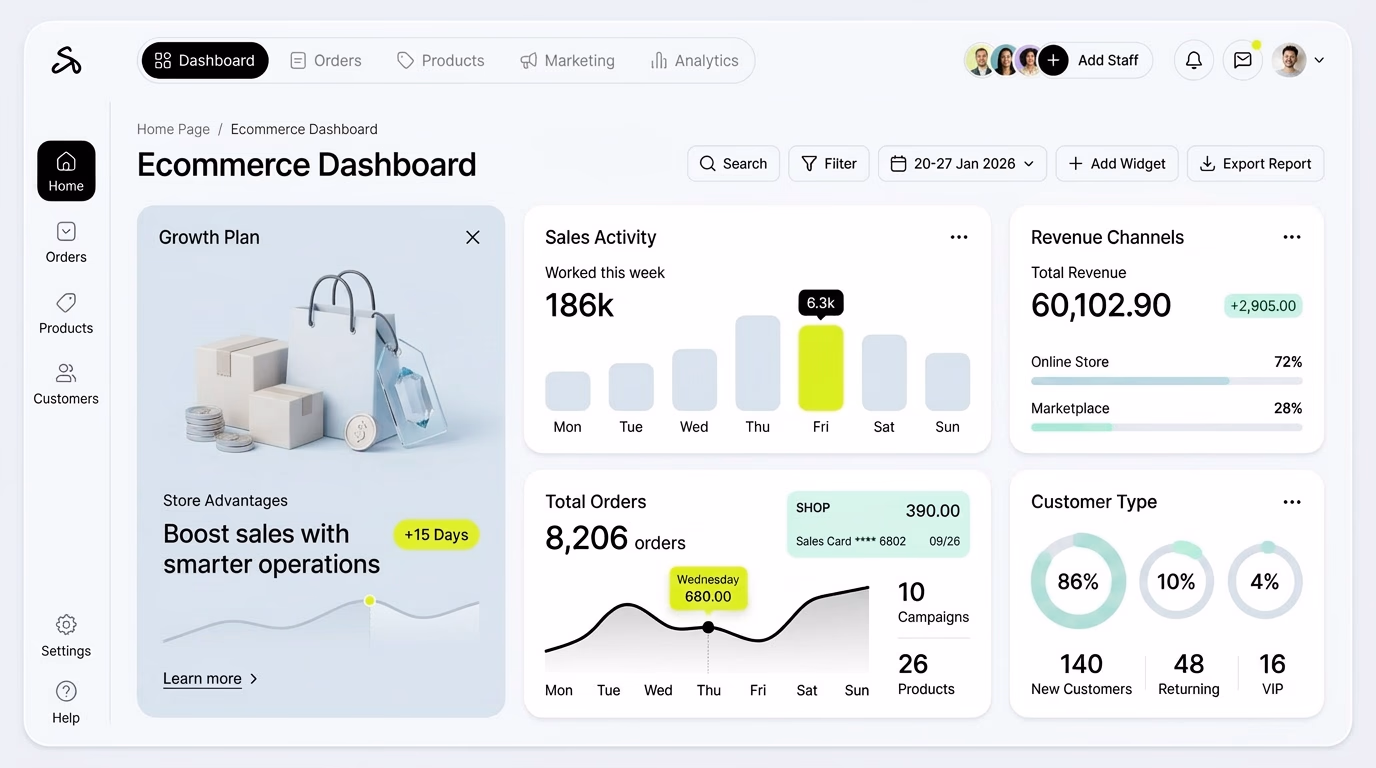This screenshot has width=1376, height=768.
Task: Open the messages envelope icon
Action: click(x=1242, y=60)
